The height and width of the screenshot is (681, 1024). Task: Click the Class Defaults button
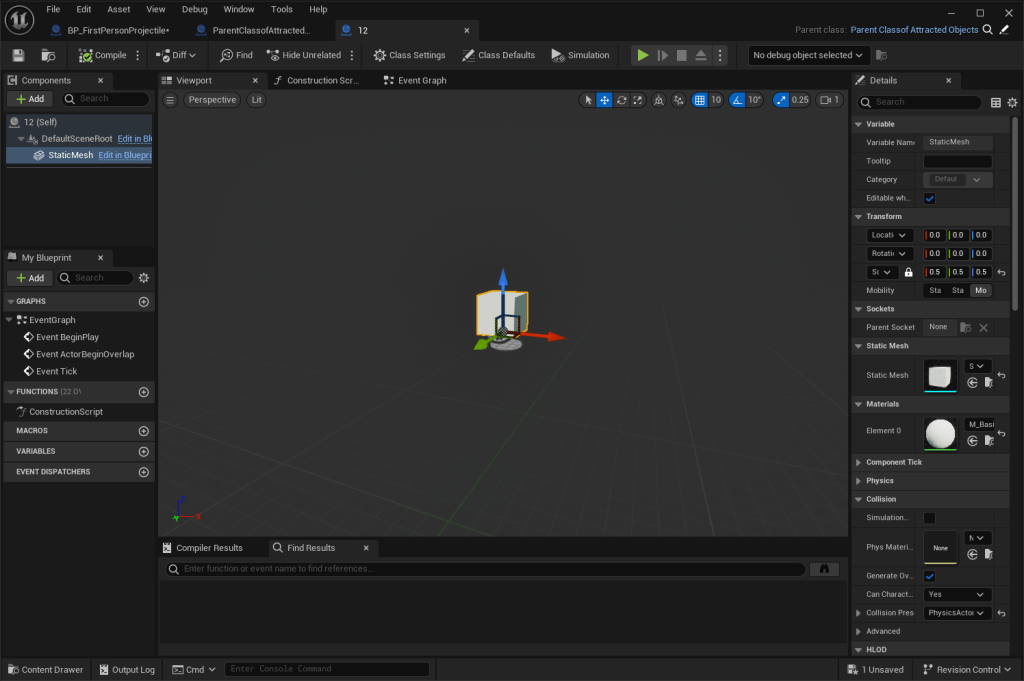click(x=498, y=55)
